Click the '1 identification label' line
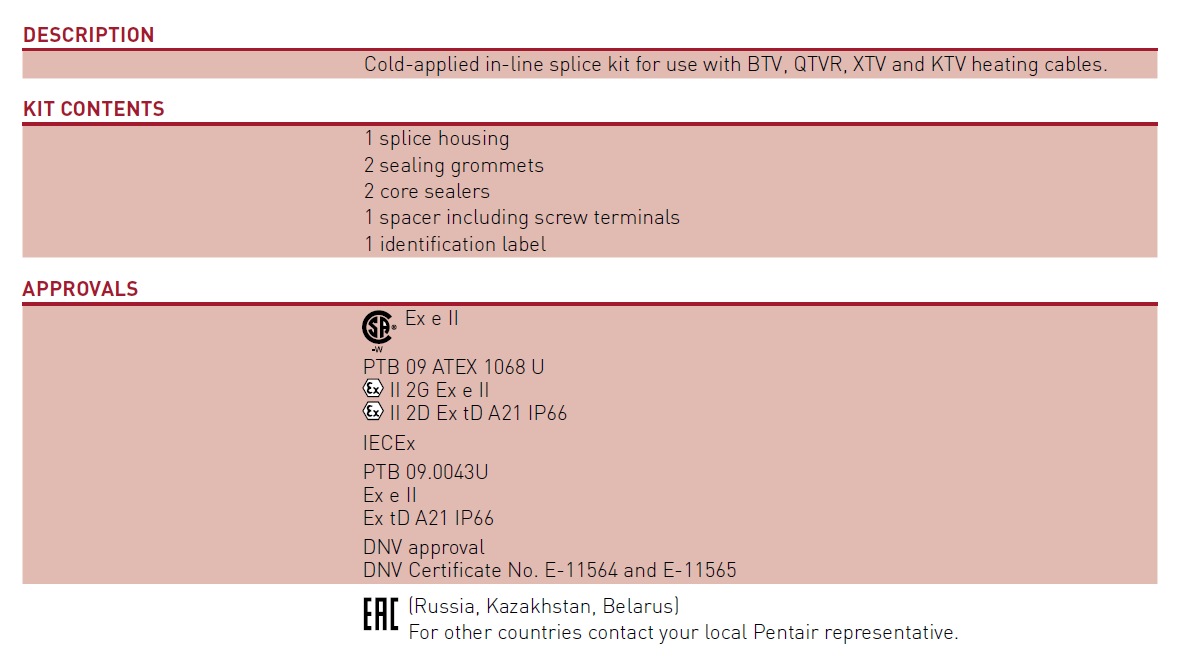The width and height of the screenshot is (1179, 652). 455,244
